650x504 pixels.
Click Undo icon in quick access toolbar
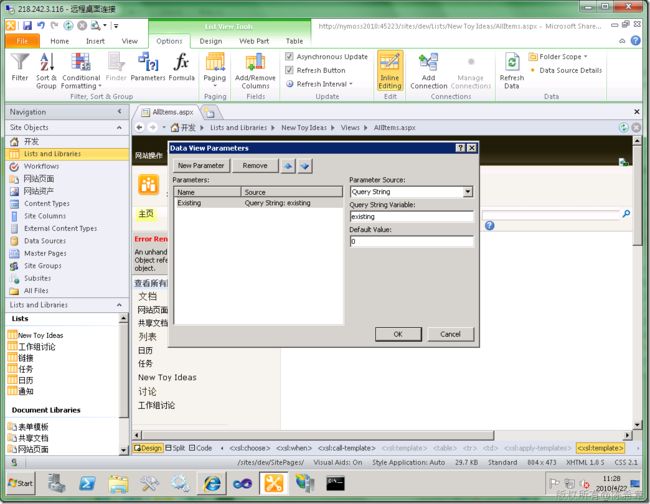click(41, 26)
